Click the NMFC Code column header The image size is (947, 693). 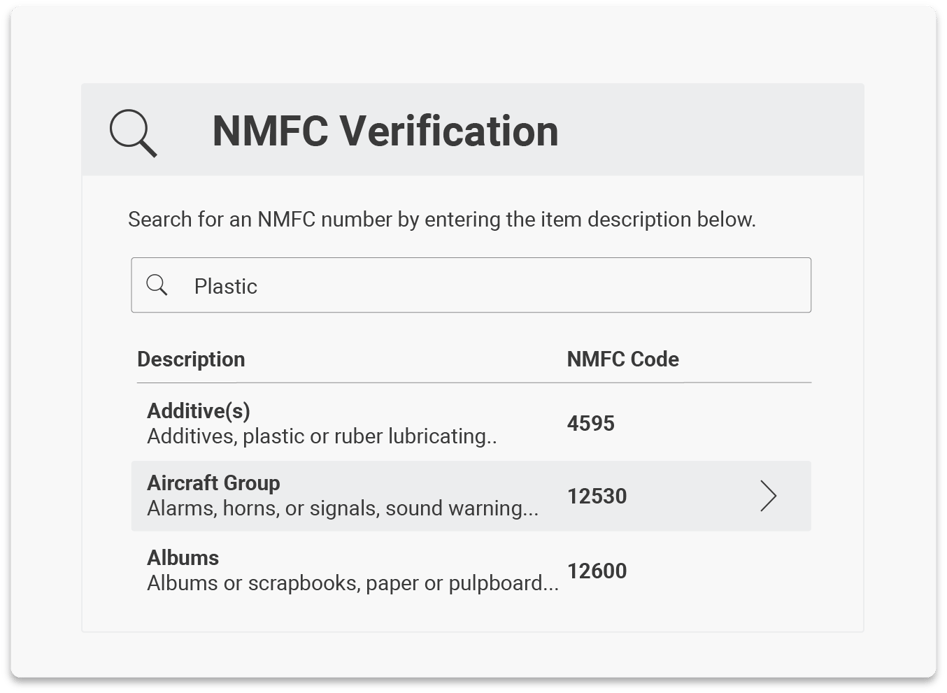pos(623,359)
